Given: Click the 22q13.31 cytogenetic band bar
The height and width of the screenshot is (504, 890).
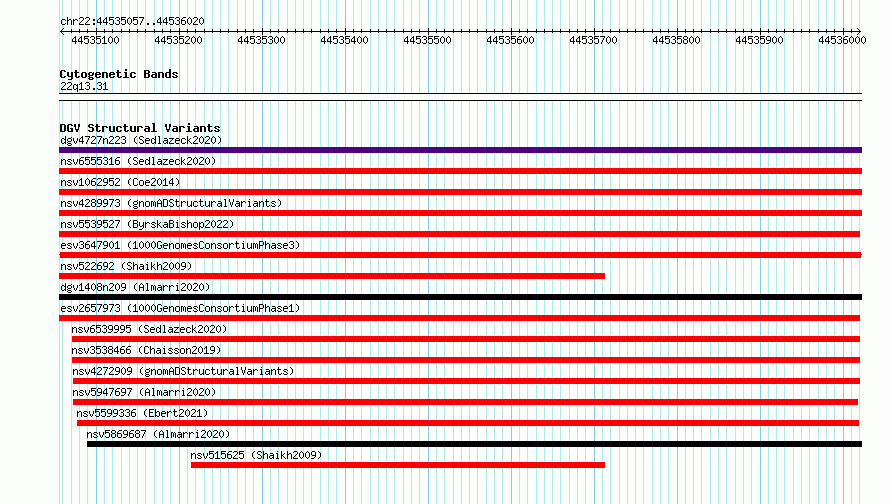Looking at the screenshot, I should point(460,97).
